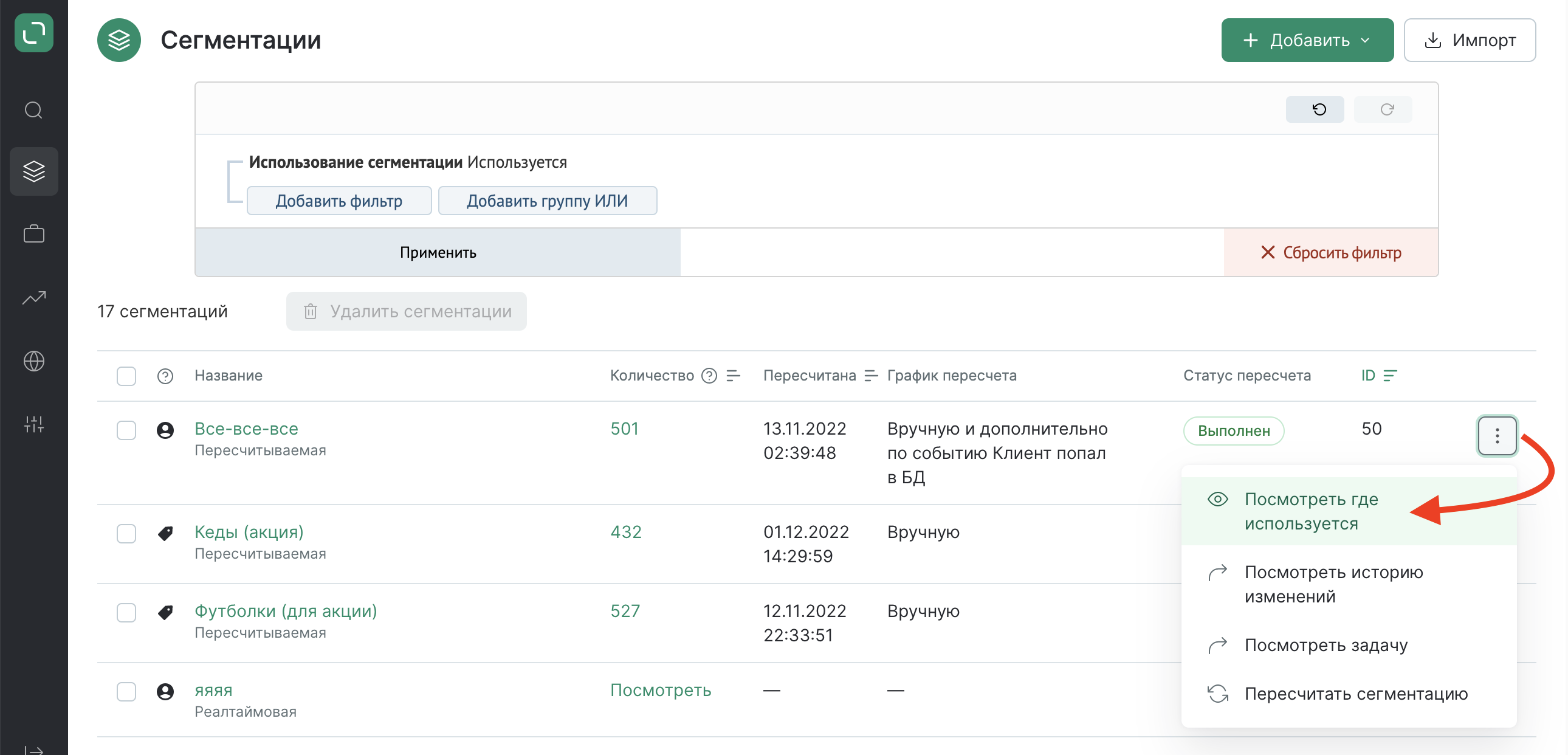Click the 13.11.2022 02:39:48 recalculation date
This screenshot has width=1568, height=755.
(805, 441)
